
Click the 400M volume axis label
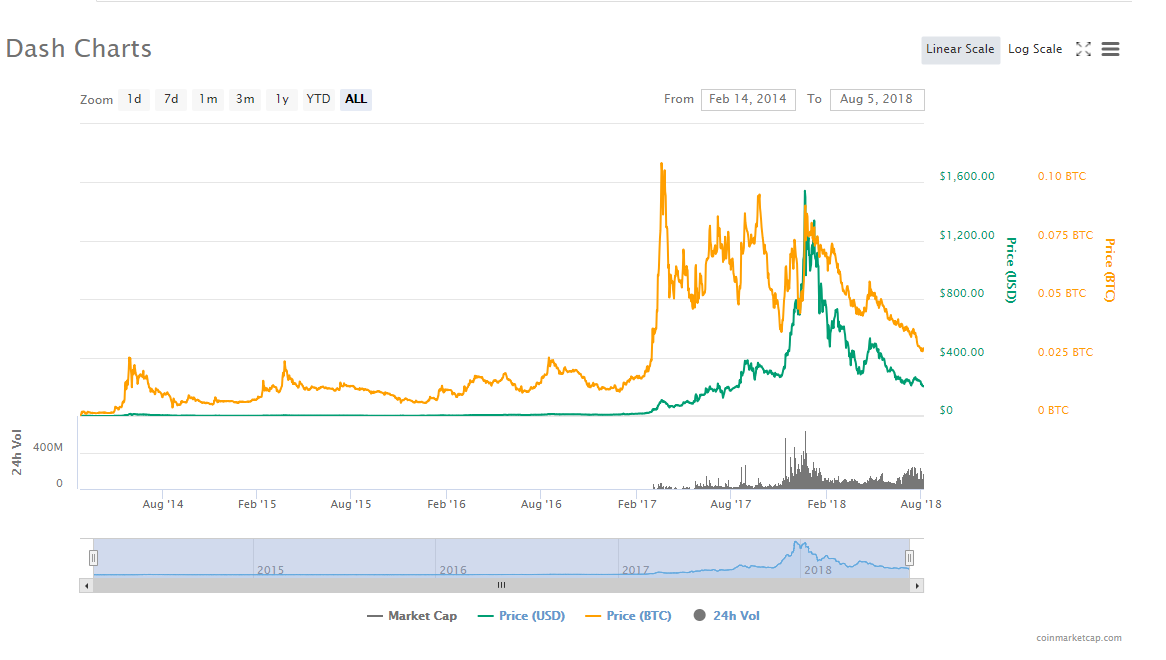click(48, 447)
